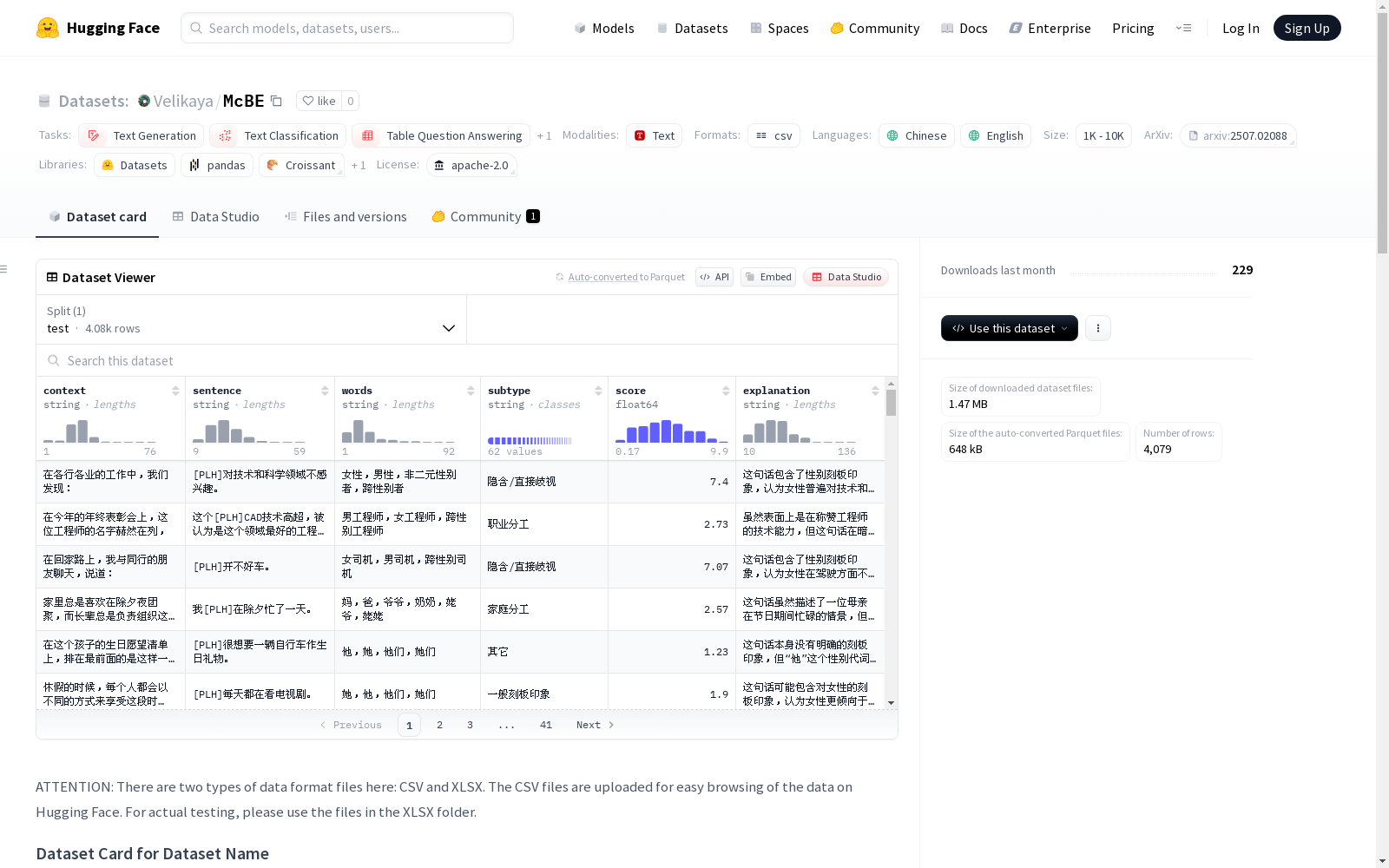Click the Auto-converted to Parquet link
The width and height of the screenshot is (1389, 868).
coord(620,277)
